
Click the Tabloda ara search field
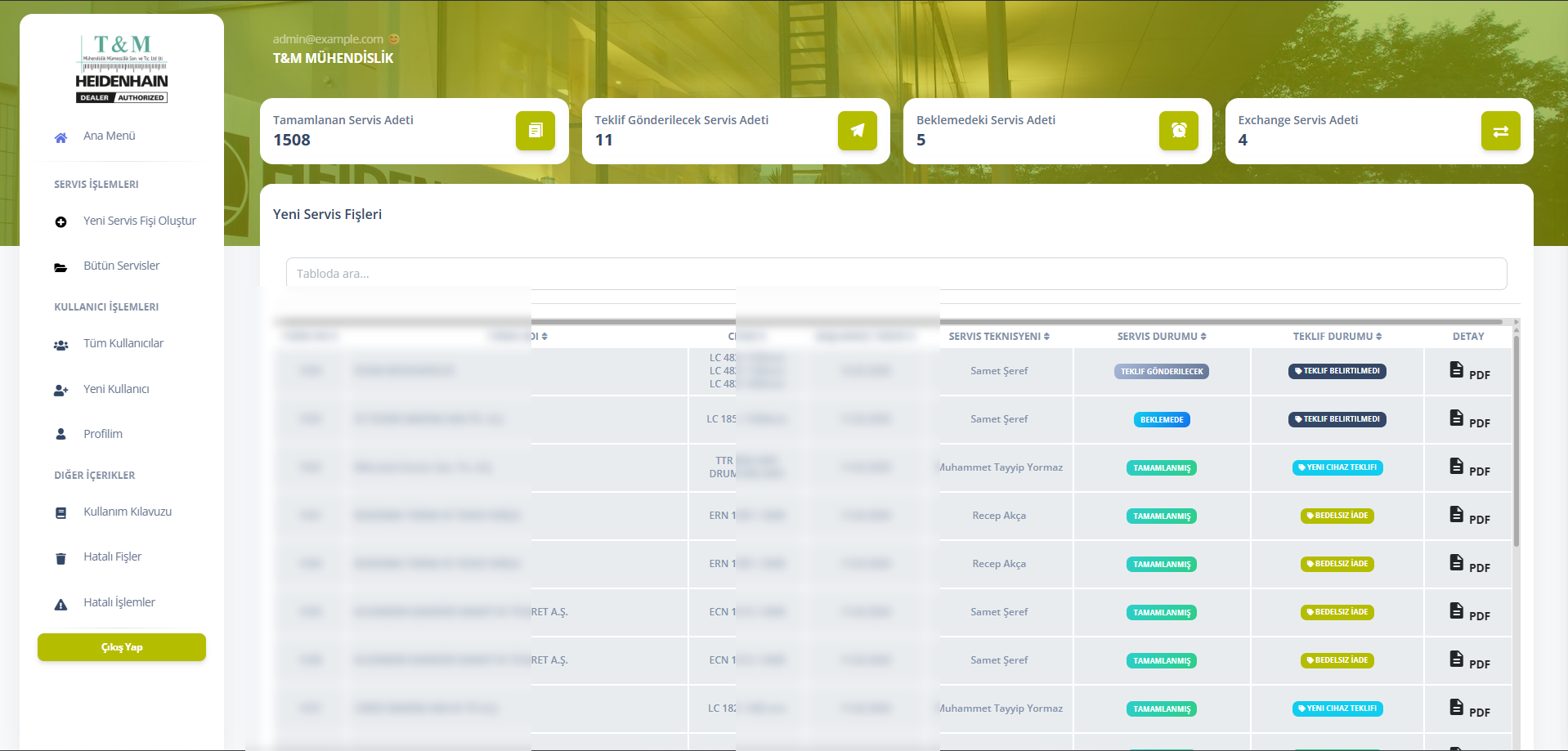pos(896,274)
